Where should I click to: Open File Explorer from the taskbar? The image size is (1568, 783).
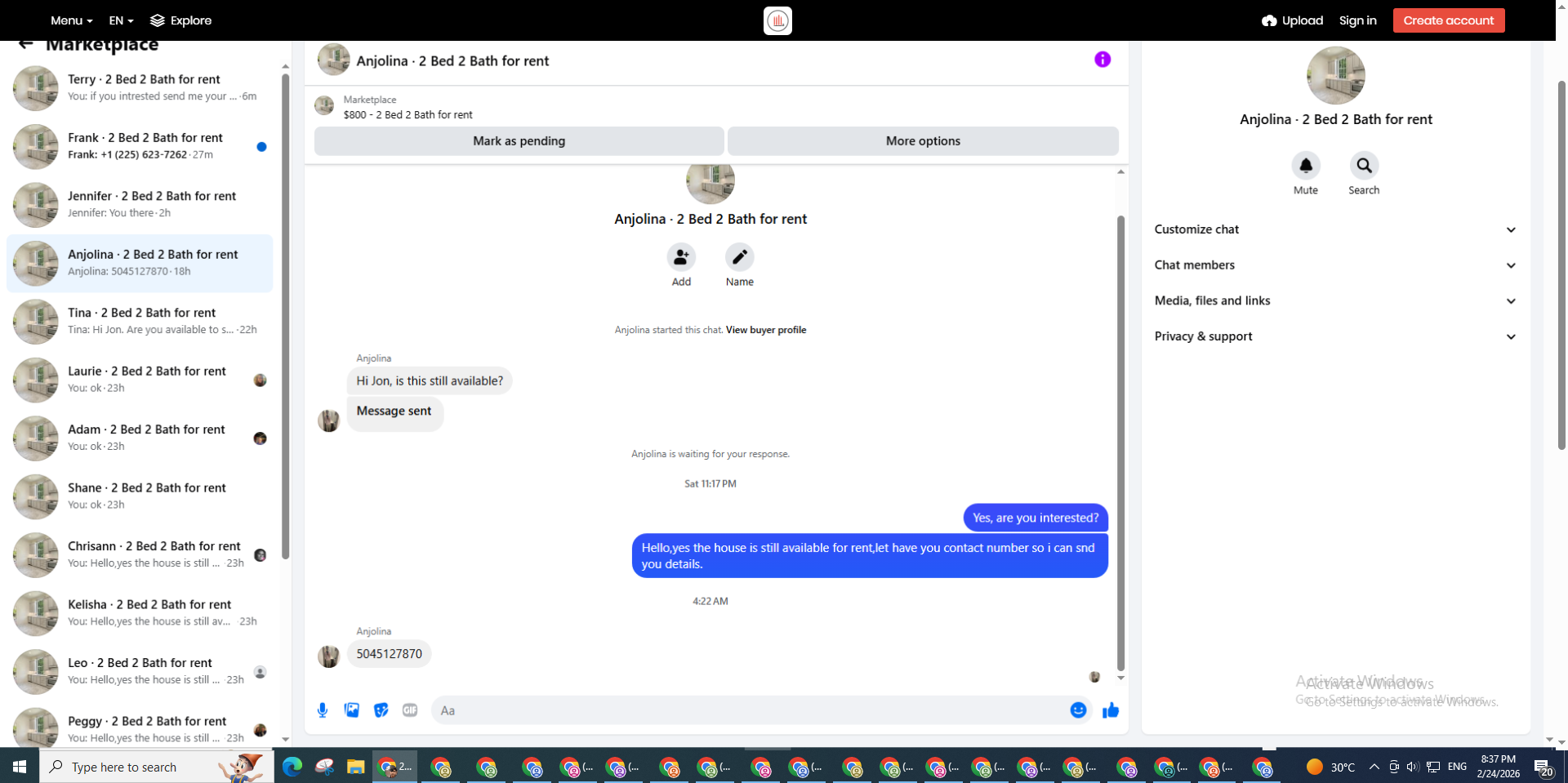point(355,767)
